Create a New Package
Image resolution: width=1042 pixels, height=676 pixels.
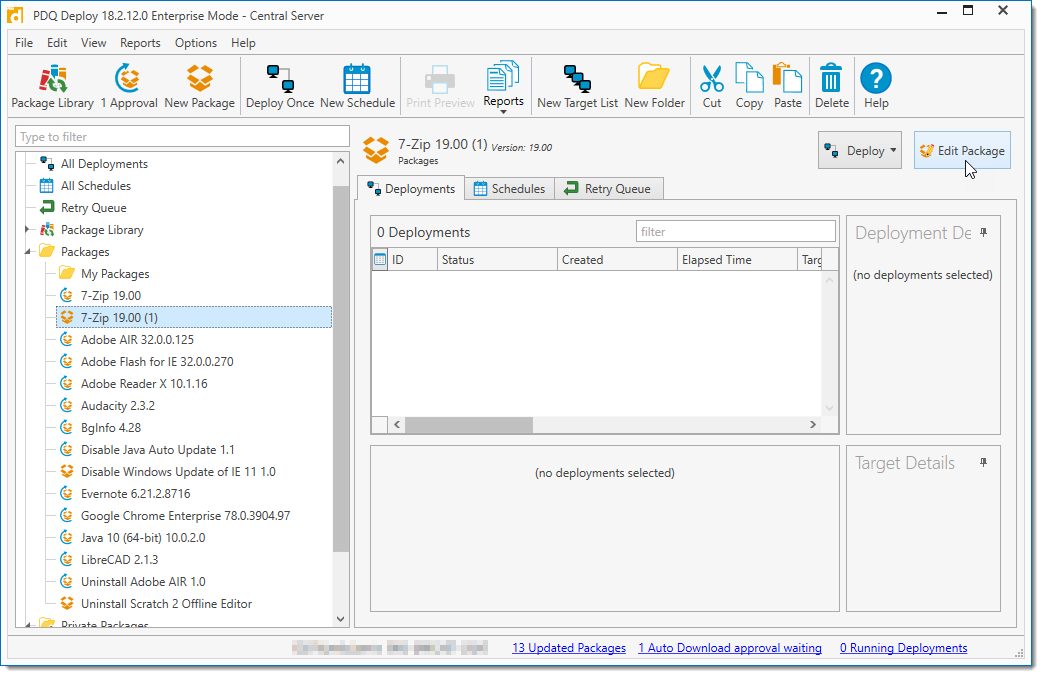199,85
